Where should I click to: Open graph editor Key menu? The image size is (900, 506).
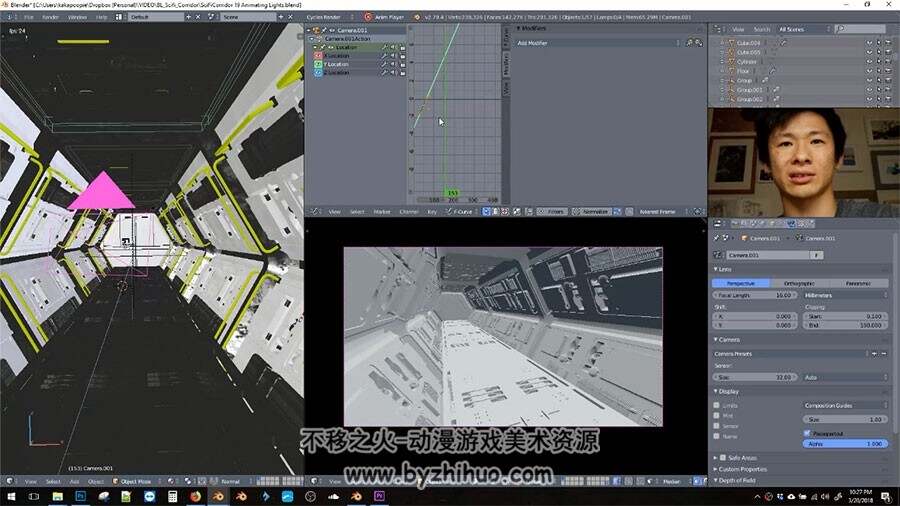(432, 212)
